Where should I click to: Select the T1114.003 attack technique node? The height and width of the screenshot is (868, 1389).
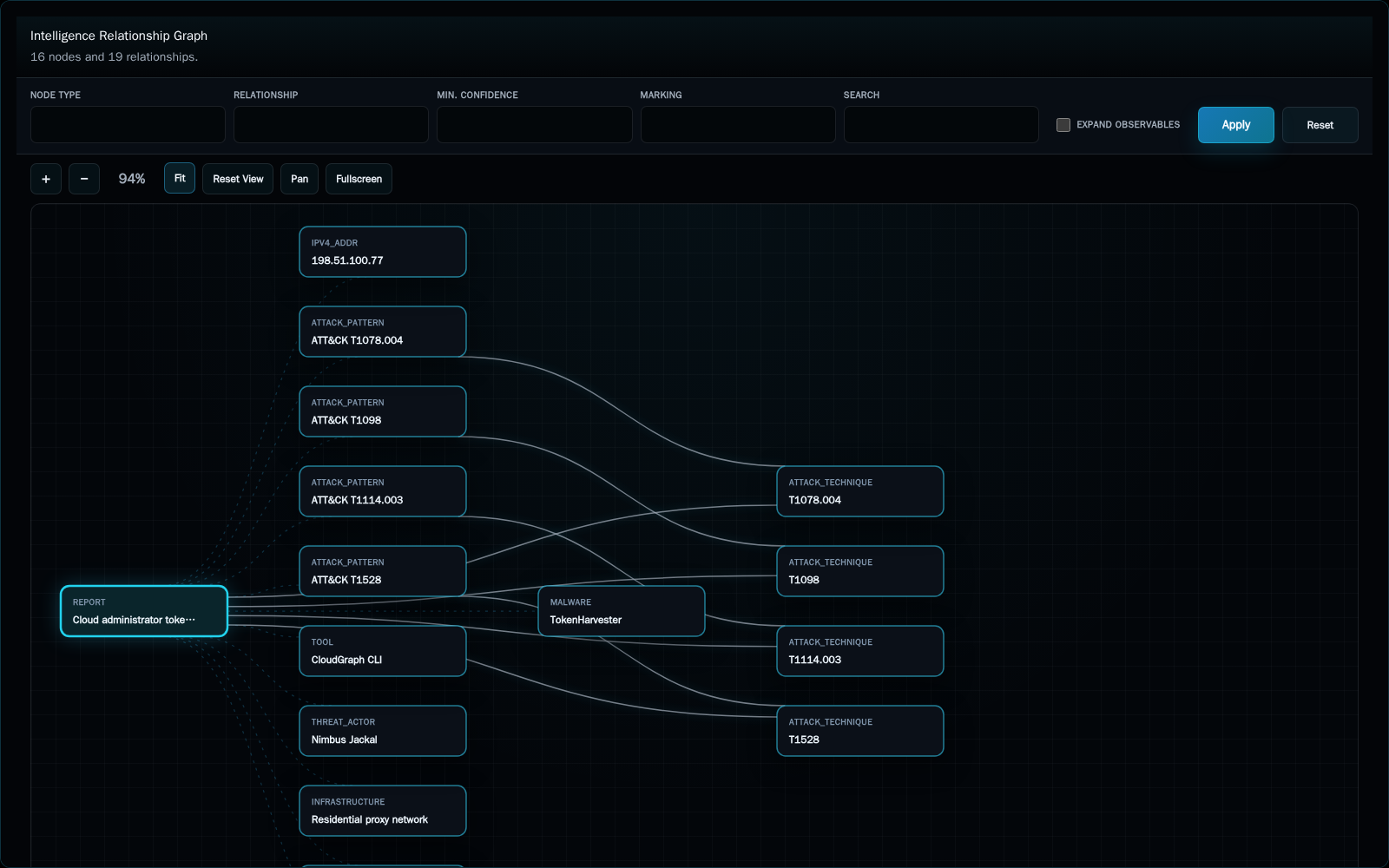click(x=860, y=651)
